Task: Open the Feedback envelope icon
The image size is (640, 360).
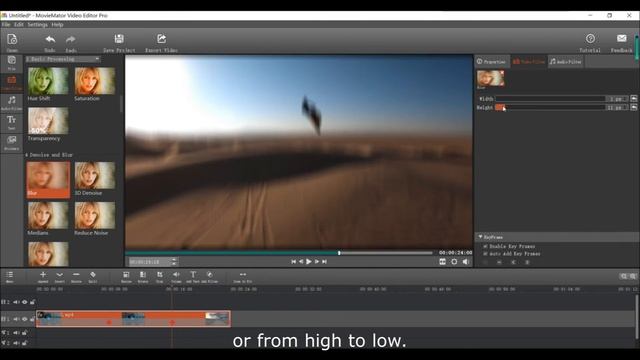Action: point(622,38)
